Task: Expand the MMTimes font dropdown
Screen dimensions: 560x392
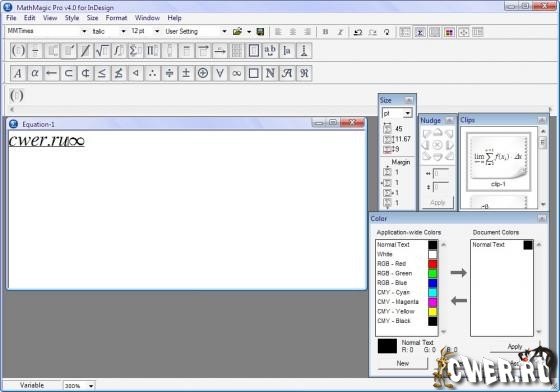Action: [x=84, y=31]
